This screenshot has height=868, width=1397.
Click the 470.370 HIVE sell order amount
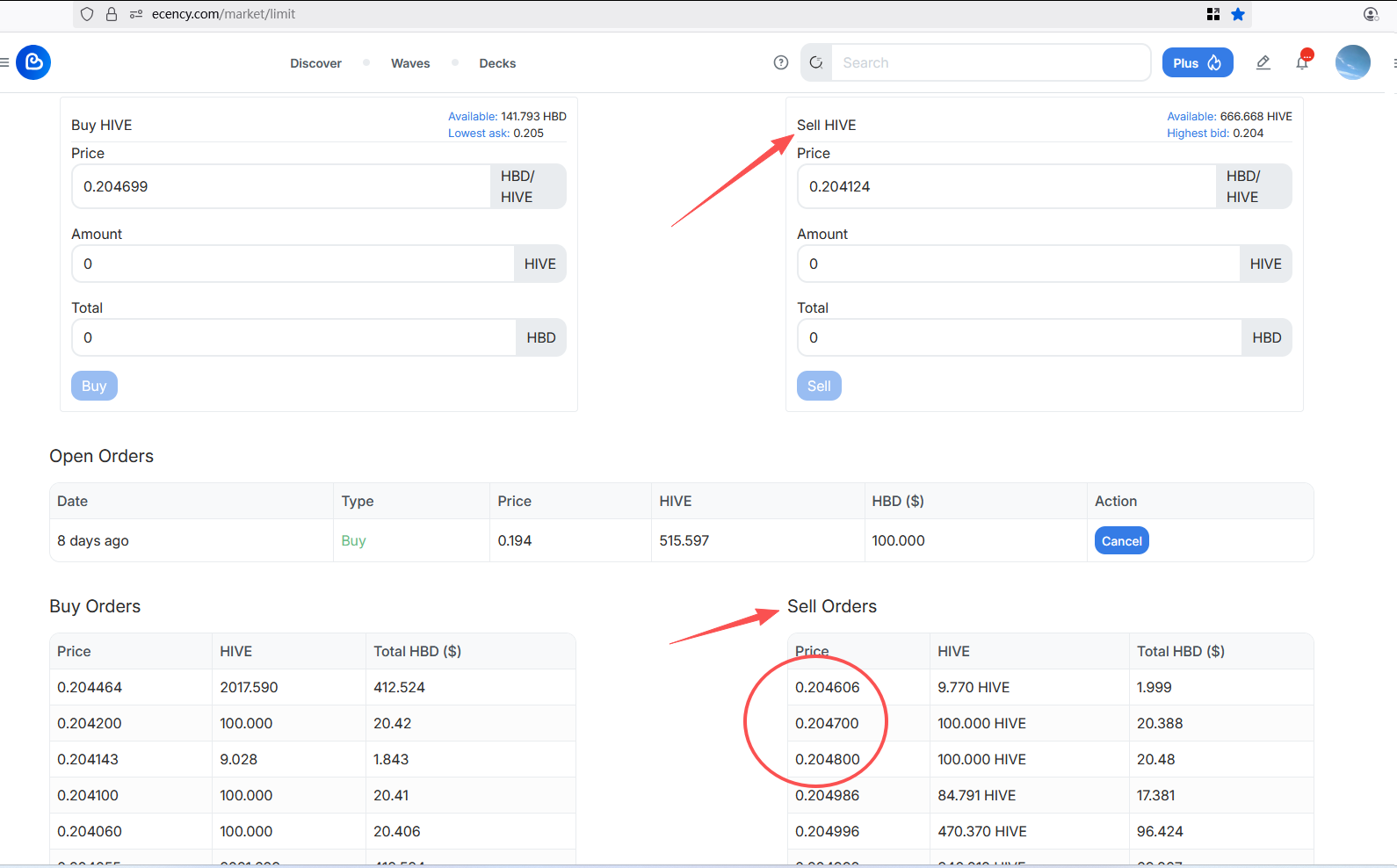click(982, 831)
